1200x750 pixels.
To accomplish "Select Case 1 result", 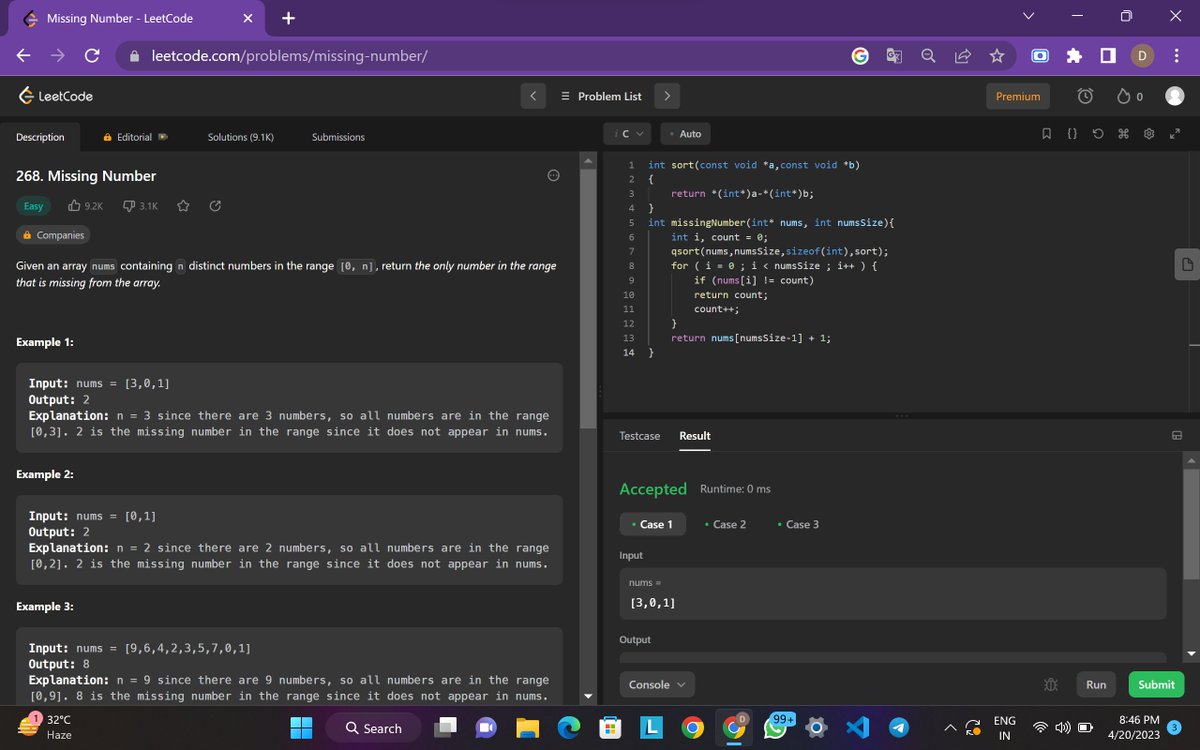I will coord(652,524).
